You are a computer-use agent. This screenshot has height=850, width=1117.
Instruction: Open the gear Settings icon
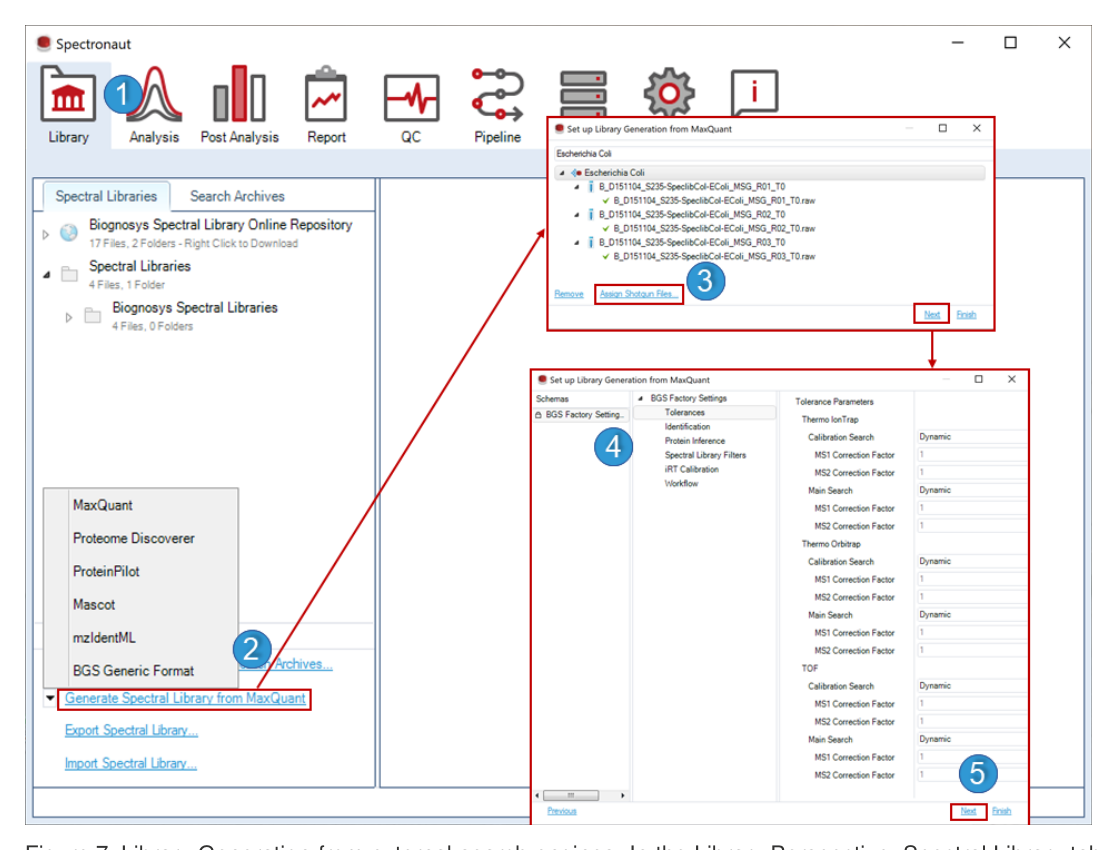[668, 93]
